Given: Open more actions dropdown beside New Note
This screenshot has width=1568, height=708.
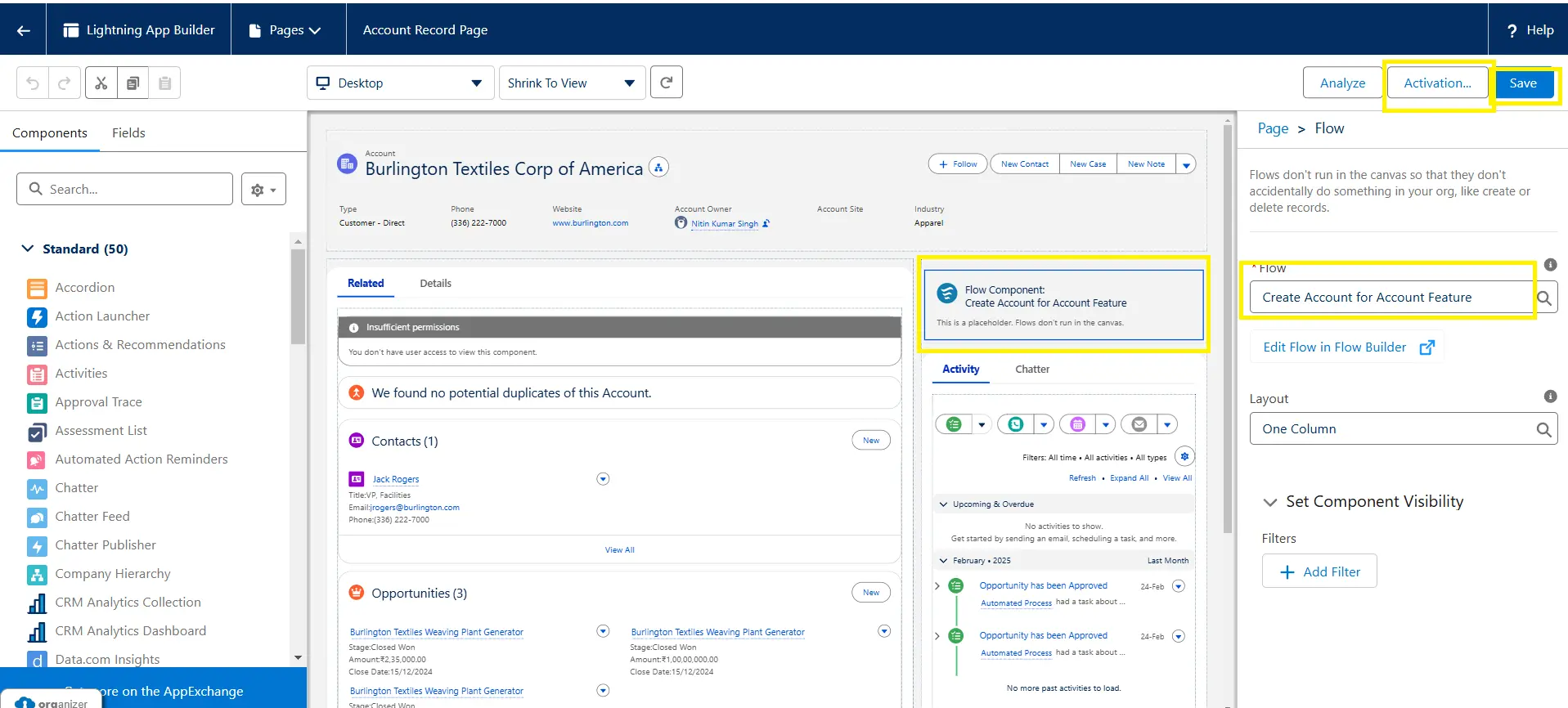Looking at the screenshot, I should click(1186, 164).
